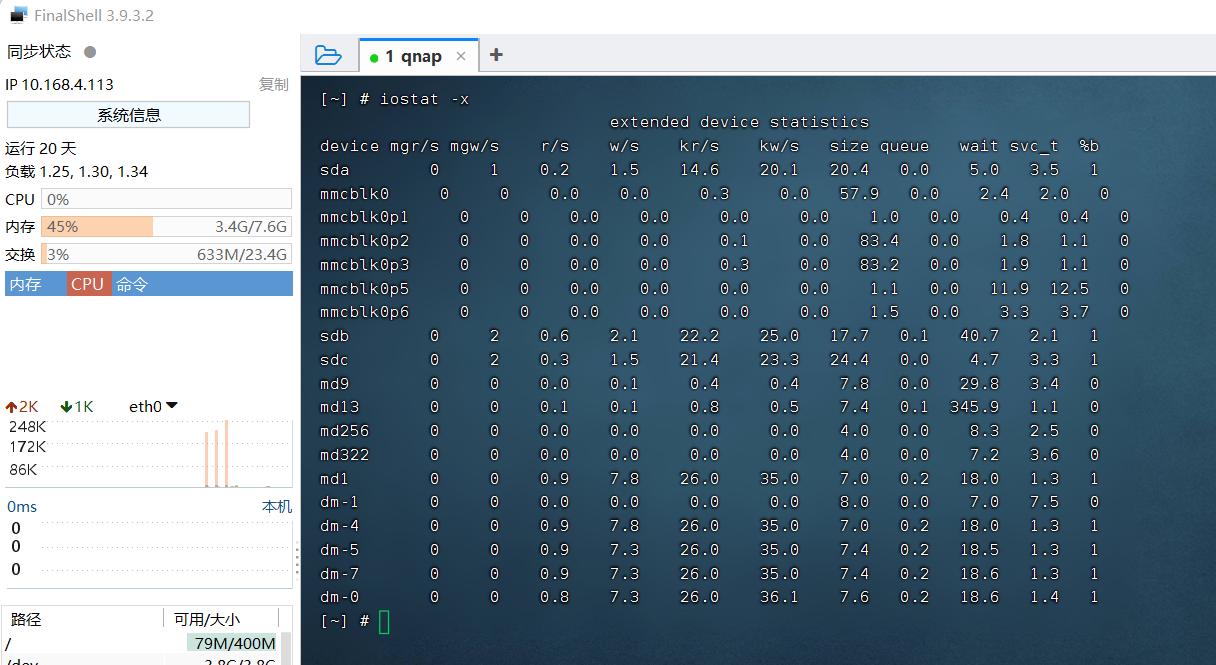1216x665 pixels.
Task: Select the CPU process column header
Action: (x=87, y=284)
